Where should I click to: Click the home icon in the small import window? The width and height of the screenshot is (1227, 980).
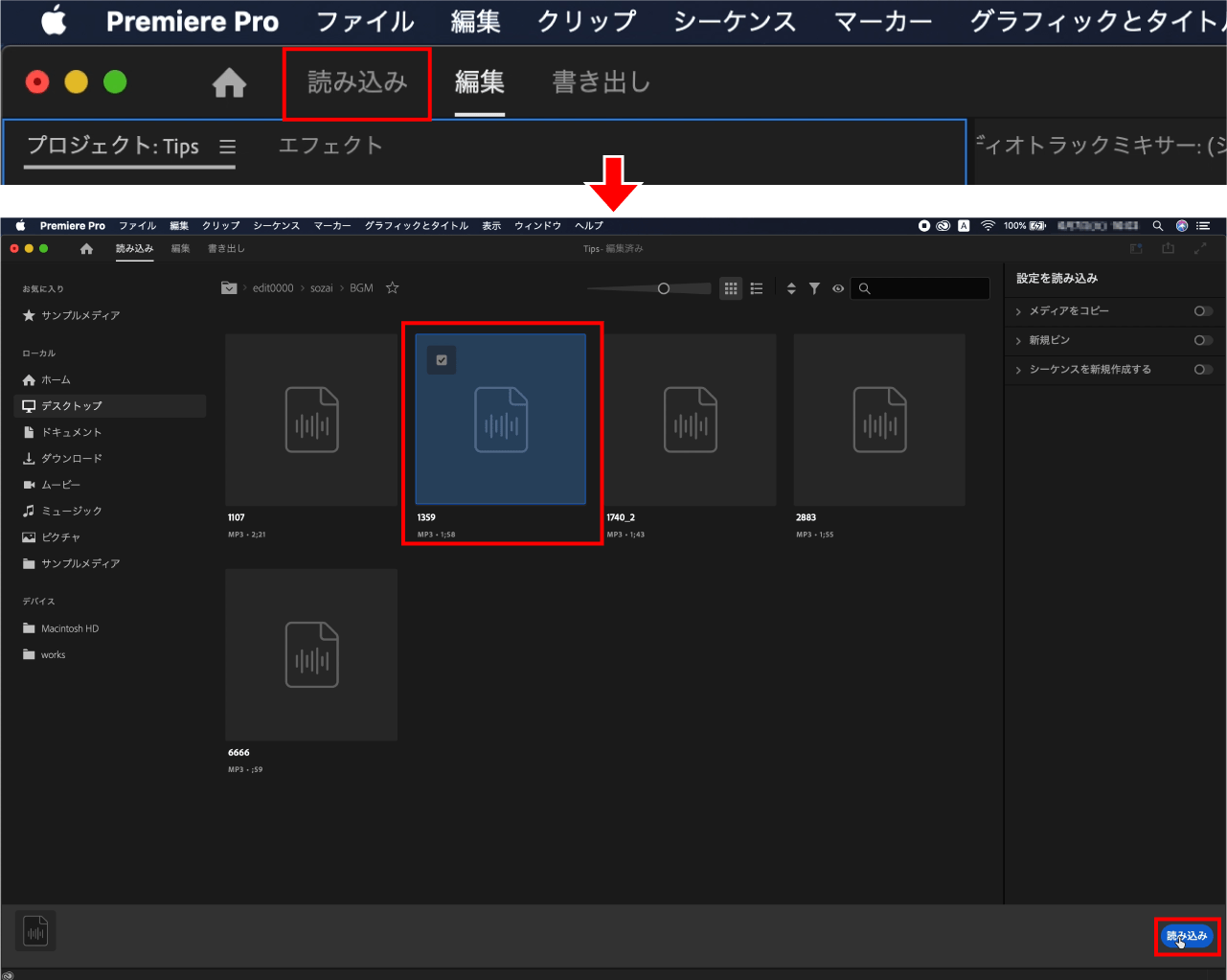[86, 249]
